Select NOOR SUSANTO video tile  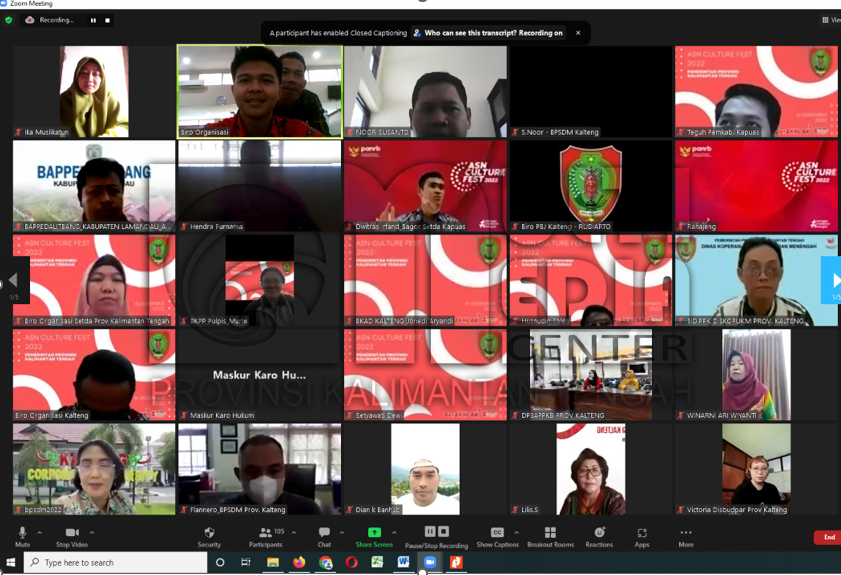(425, 92)
